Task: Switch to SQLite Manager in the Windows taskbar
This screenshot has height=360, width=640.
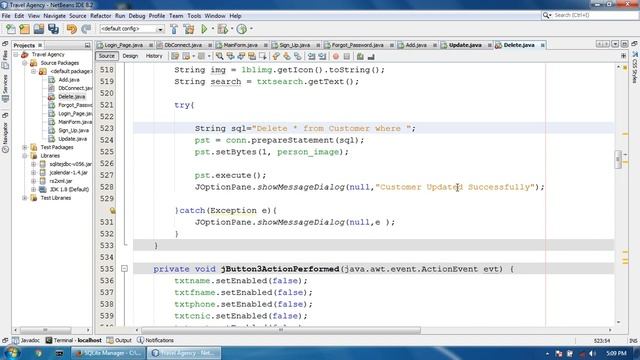Action: pyautogui.click(x=108, y=353)
